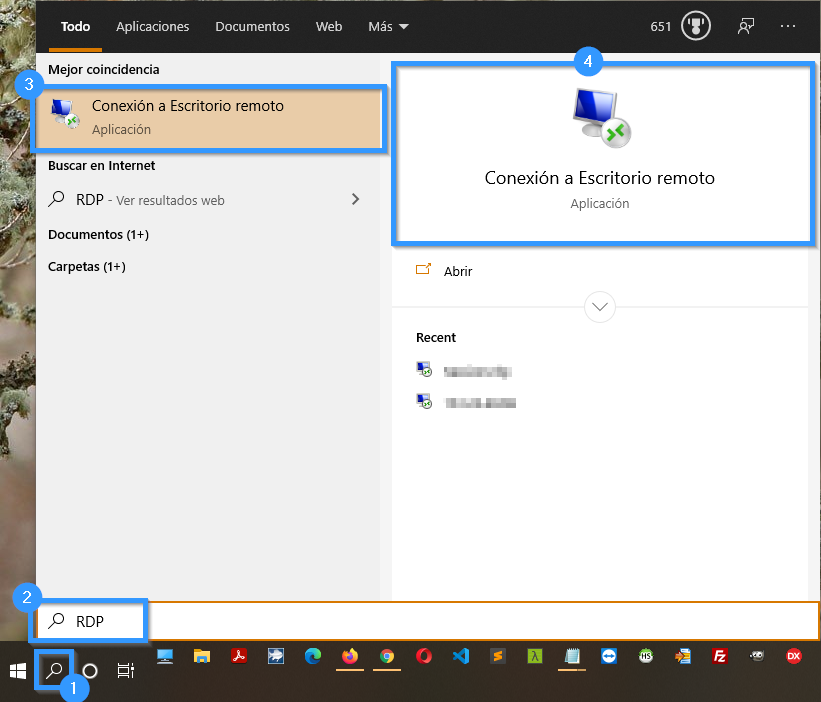The image size is (821, 702).
Task: Switch to the Aplicaciones tab
Action: (x=152, y=26)
